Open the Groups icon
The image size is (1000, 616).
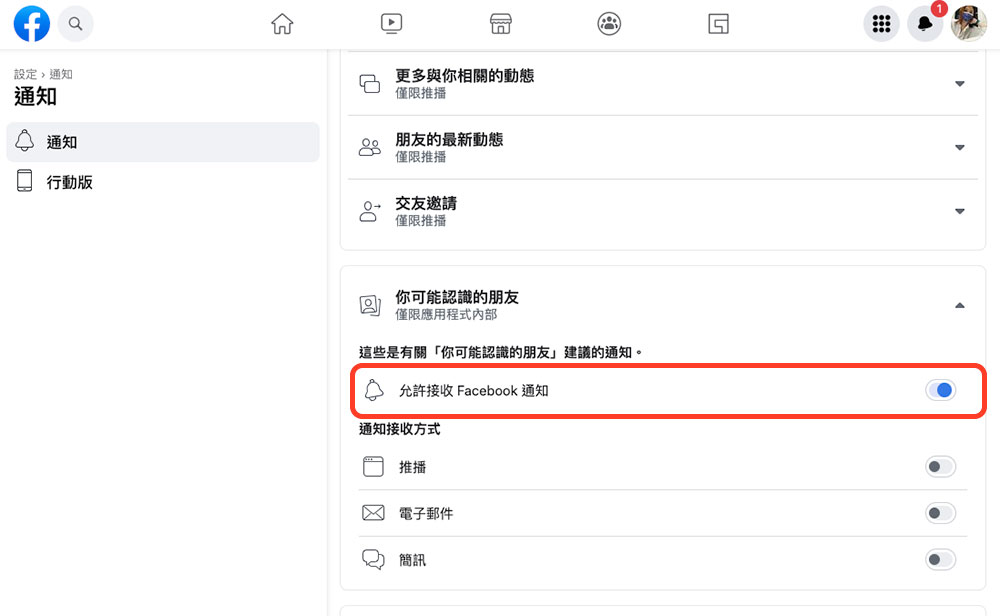[609, 24]
